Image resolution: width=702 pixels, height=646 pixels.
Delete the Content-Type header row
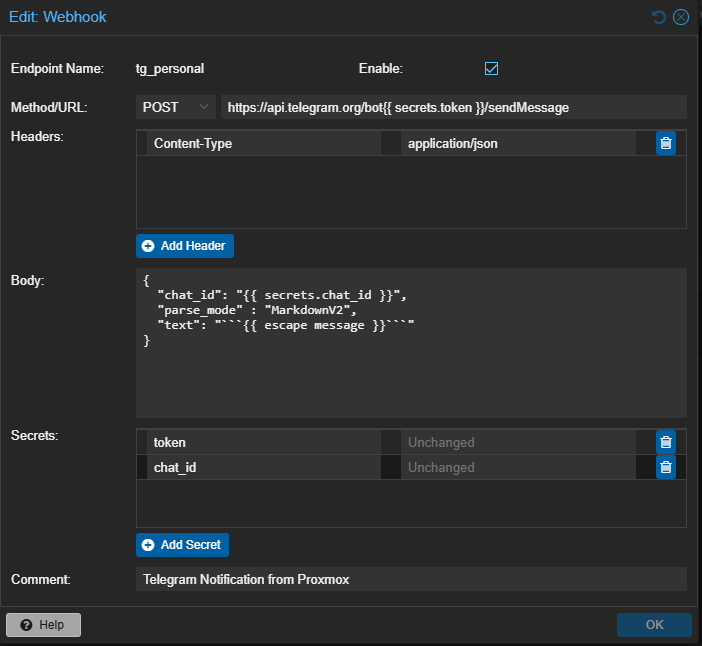pos(665,143)
